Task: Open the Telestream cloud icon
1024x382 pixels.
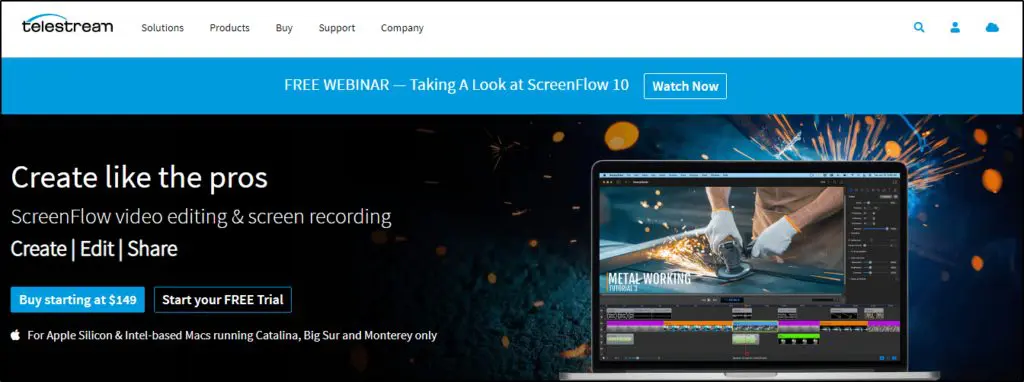Action: click(x=992, y=27)
